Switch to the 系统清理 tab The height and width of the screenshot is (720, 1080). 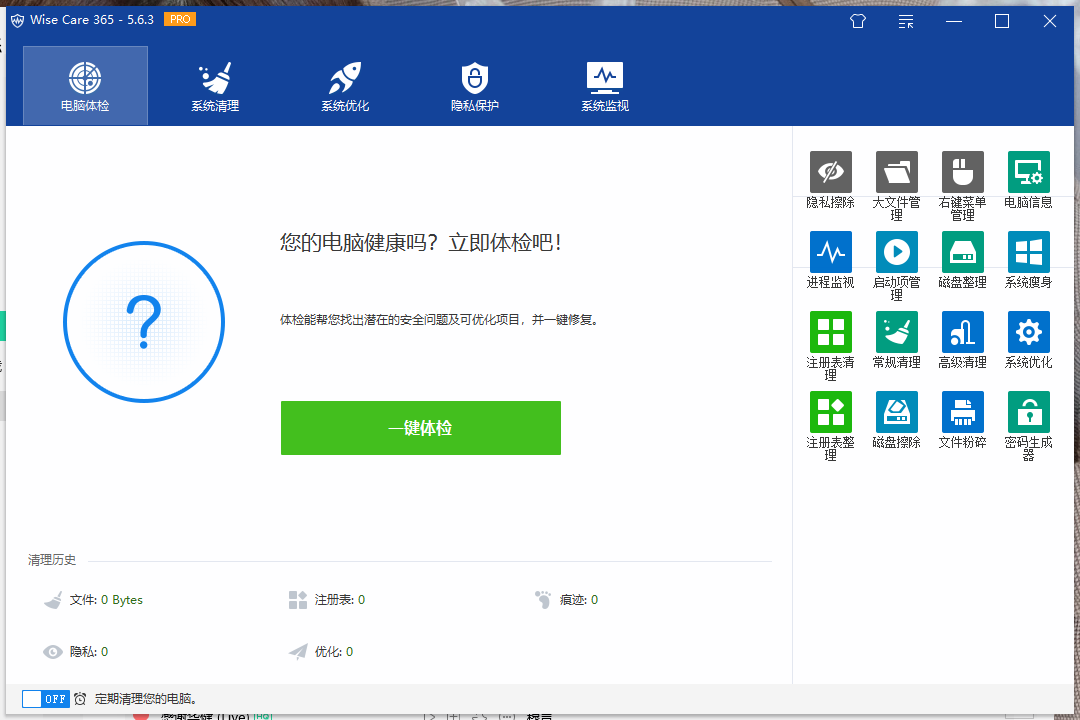pyautogui.click(x=215, y=85)
